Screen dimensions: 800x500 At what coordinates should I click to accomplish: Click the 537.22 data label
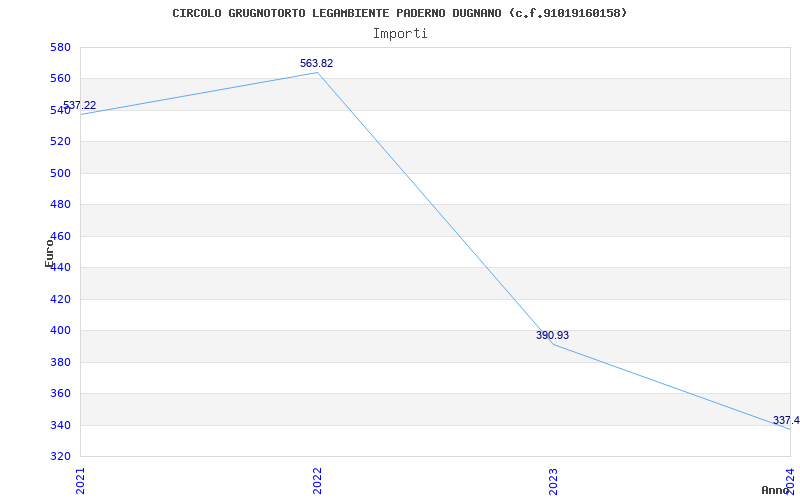(79, 106)
